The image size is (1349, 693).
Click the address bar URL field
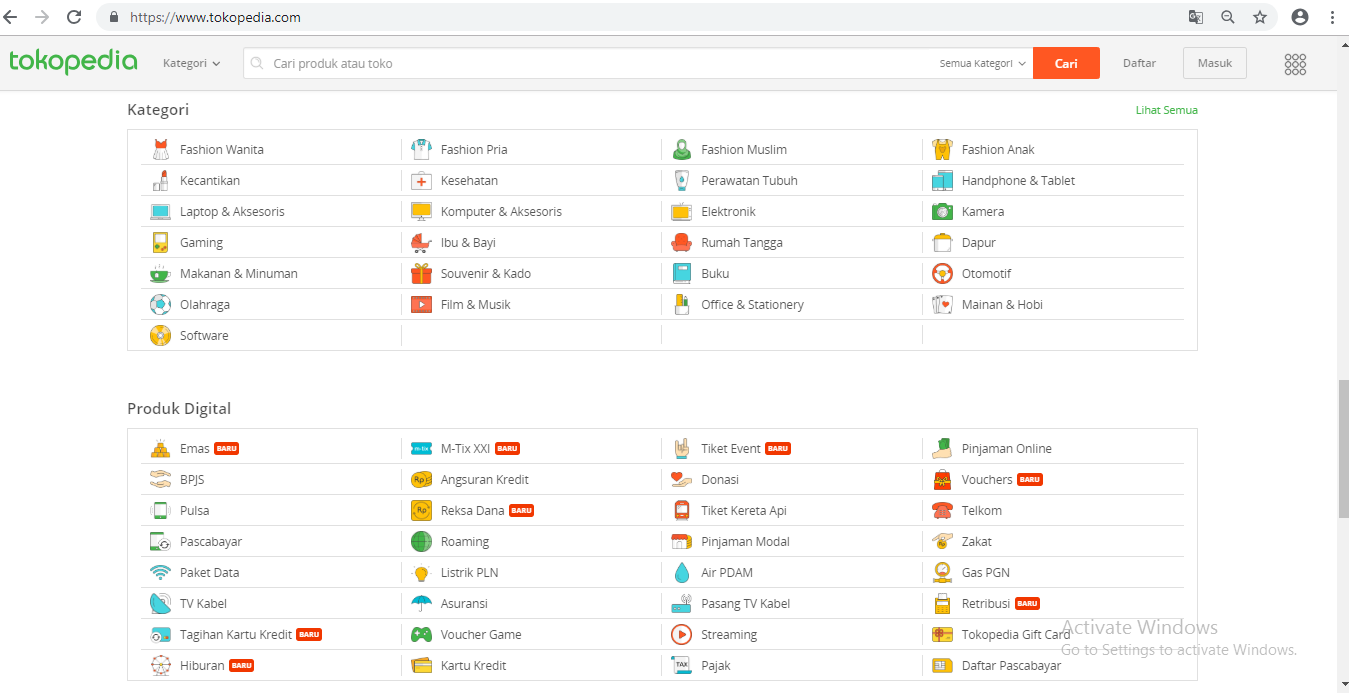[640, 17]
